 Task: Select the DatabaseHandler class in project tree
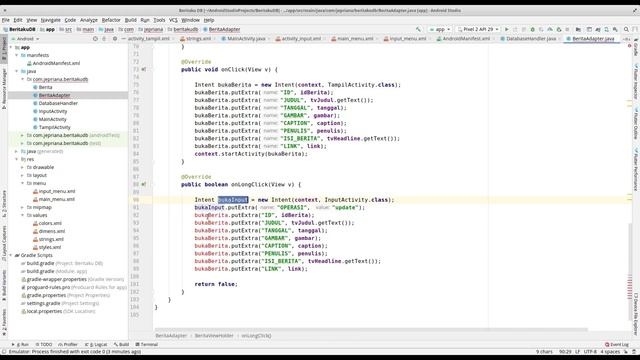58,103
